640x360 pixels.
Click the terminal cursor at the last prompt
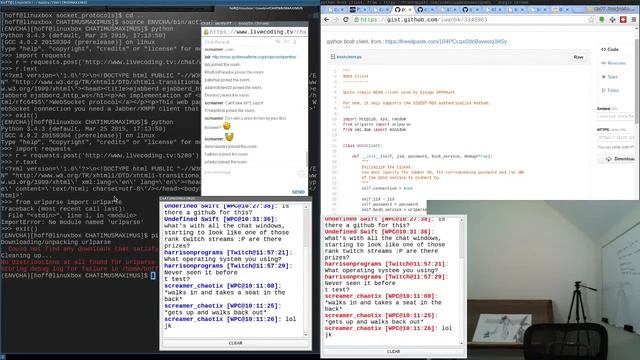(x=153, y=276)
